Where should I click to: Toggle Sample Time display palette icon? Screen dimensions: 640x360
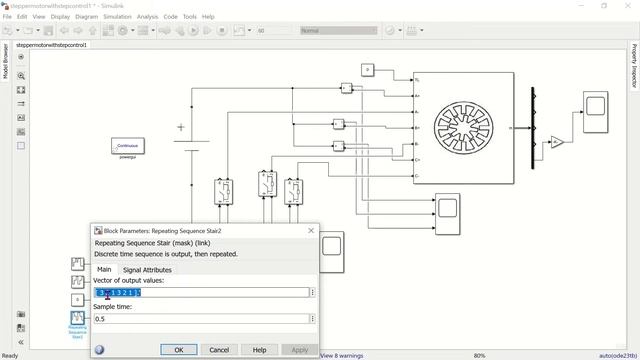pyautogui.click(x=21, y=104)
